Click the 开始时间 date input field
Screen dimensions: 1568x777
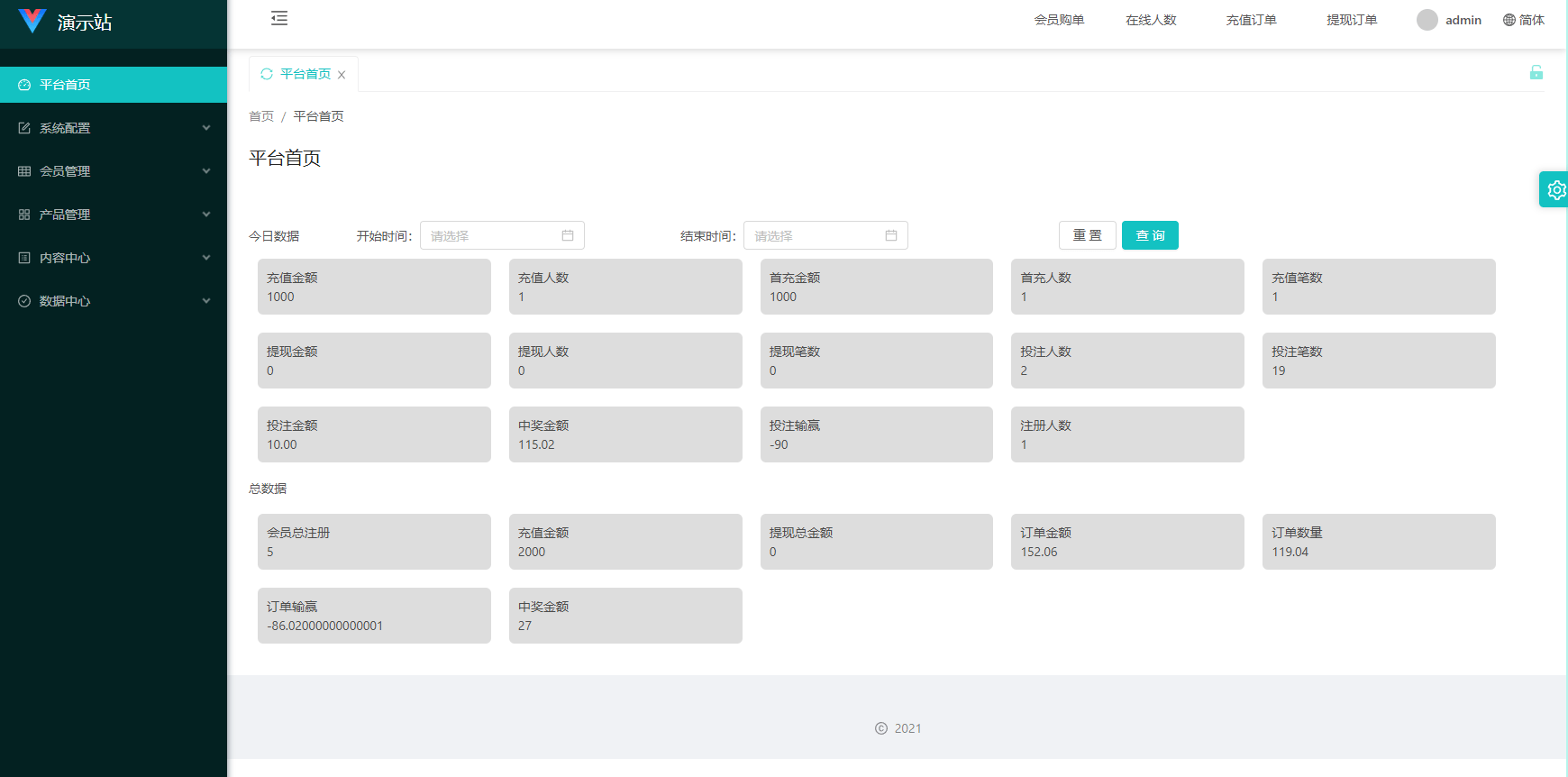click(x=491, y=235)
